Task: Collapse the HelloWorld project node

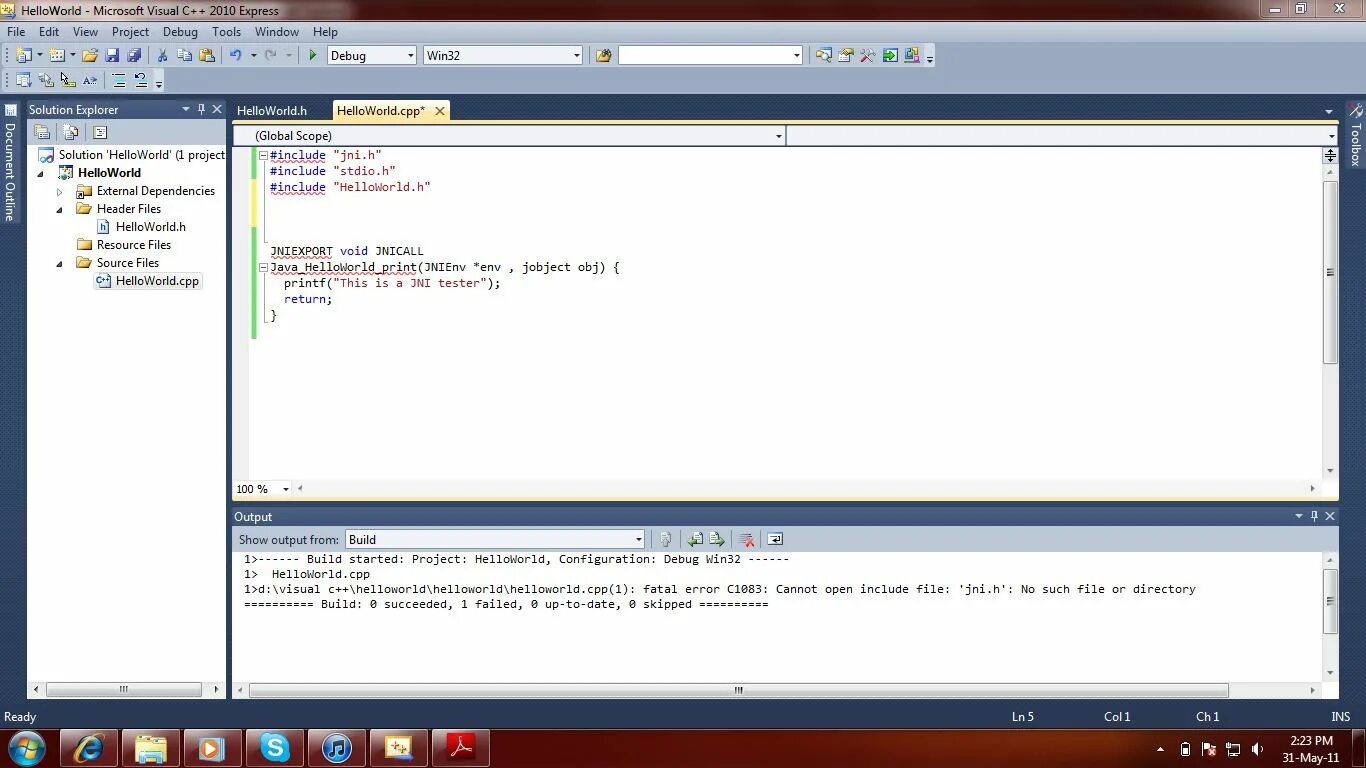Action: [41, 173]
